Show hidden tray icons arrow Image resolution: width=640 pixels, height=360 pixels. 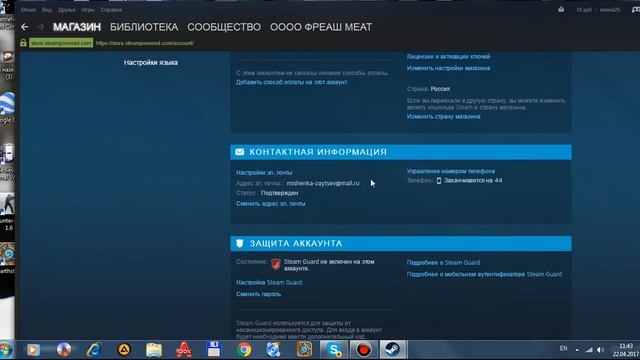577,350
